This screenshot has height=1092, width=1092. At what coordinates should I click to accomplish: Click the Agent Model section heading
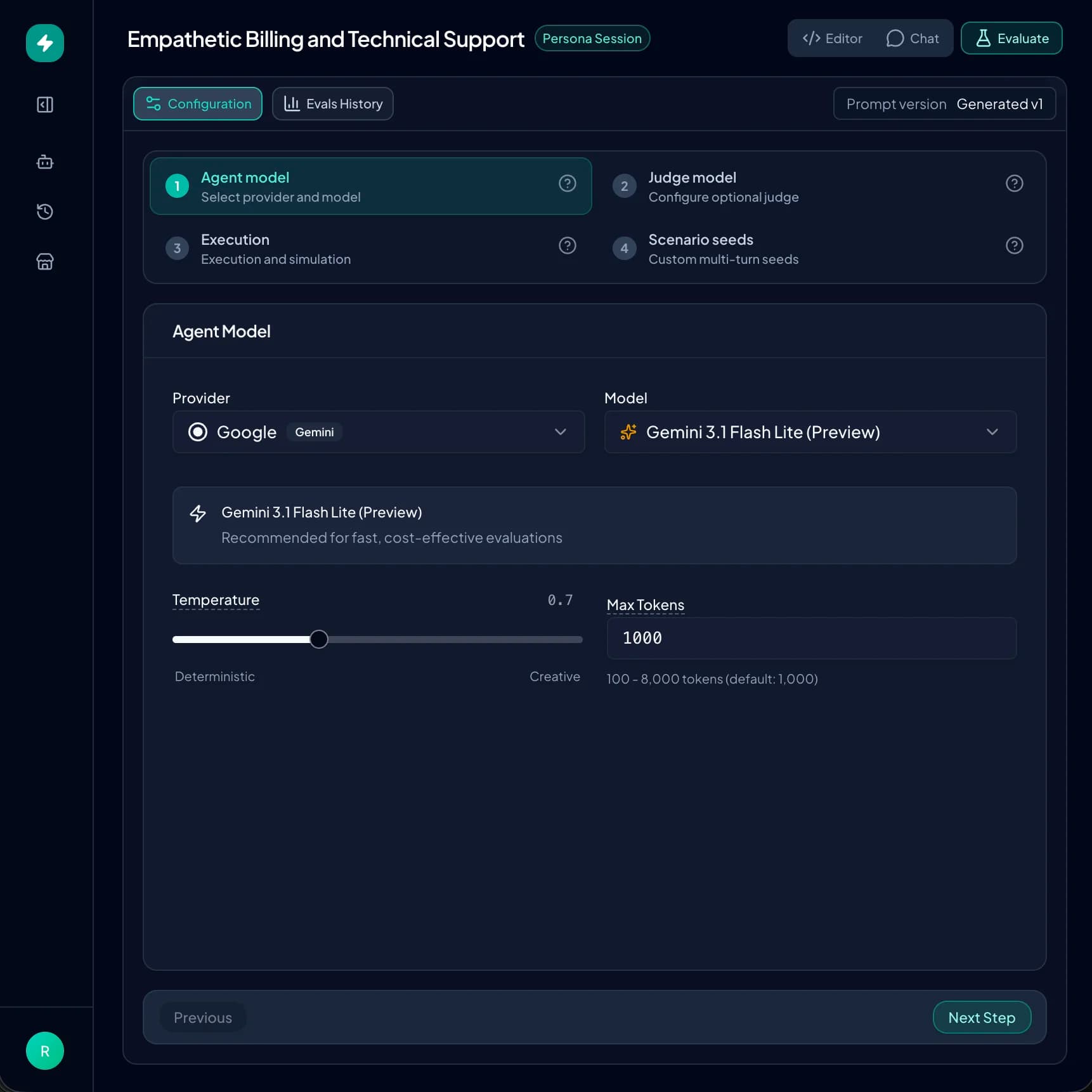(x=221, y=332)
